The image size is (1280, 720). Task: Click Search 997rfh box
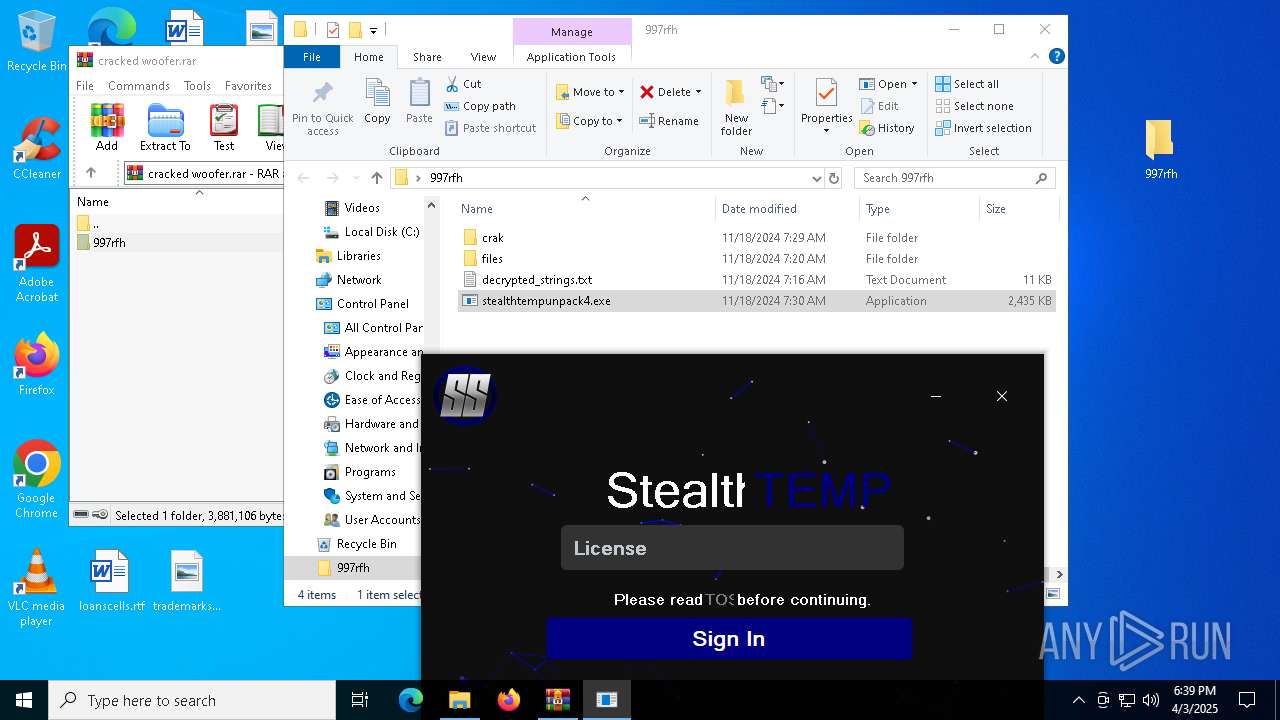click(954, 178)
